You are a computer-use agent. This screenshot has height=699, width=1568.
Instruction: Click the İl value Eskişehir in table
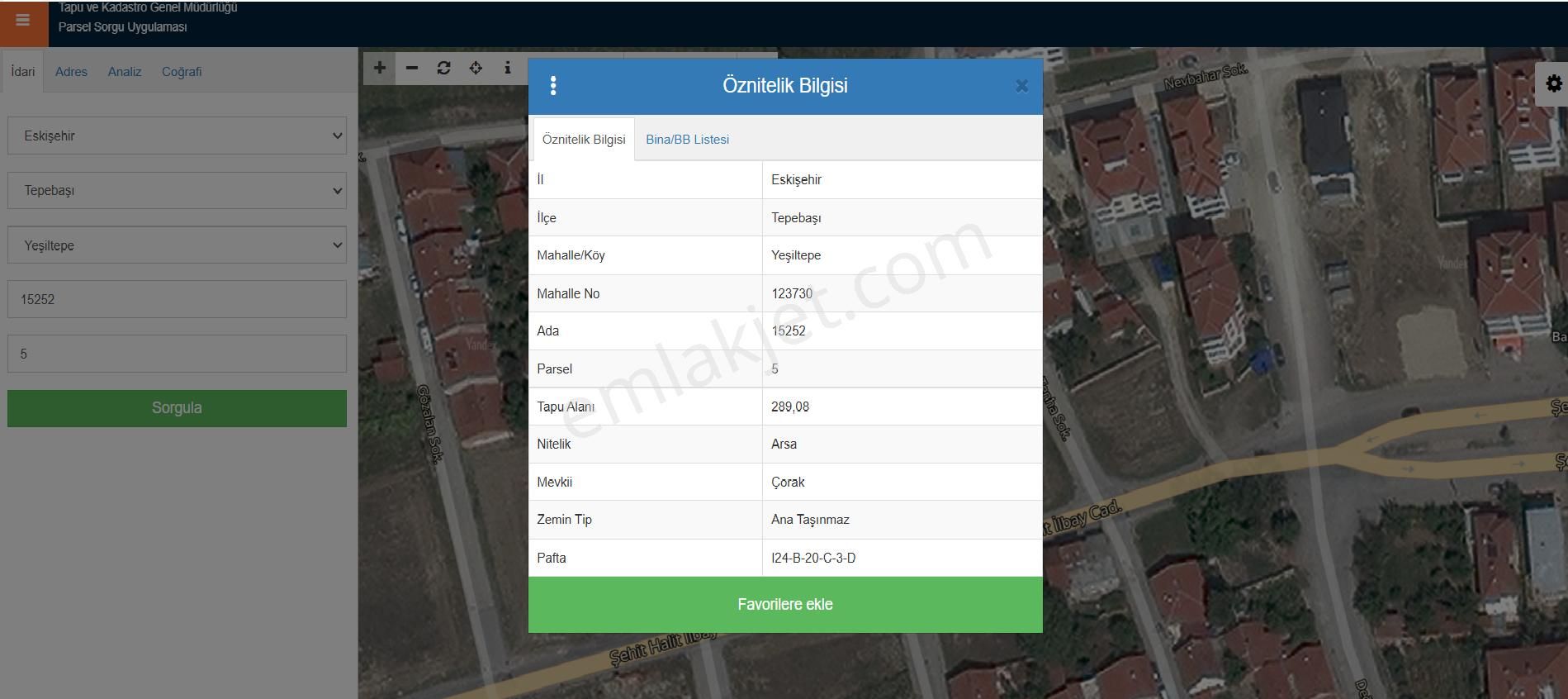tap(796, 180)
